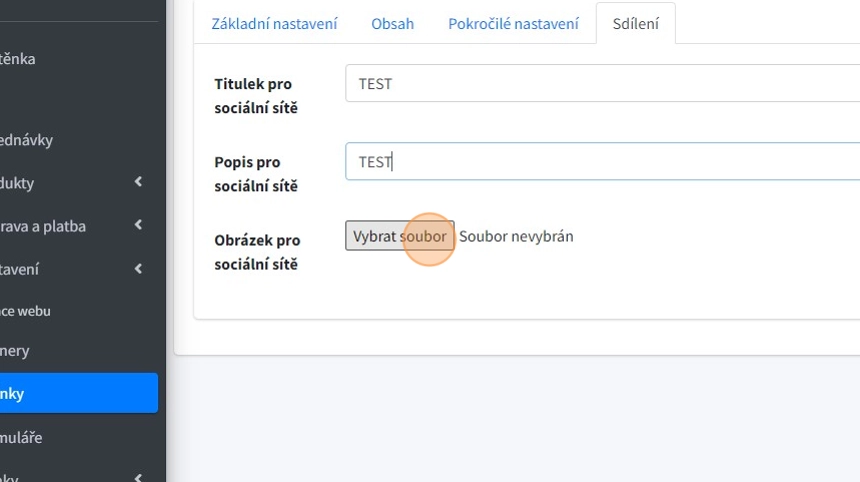Focus the Popis pro sociální sítě text field

[602, 162]
